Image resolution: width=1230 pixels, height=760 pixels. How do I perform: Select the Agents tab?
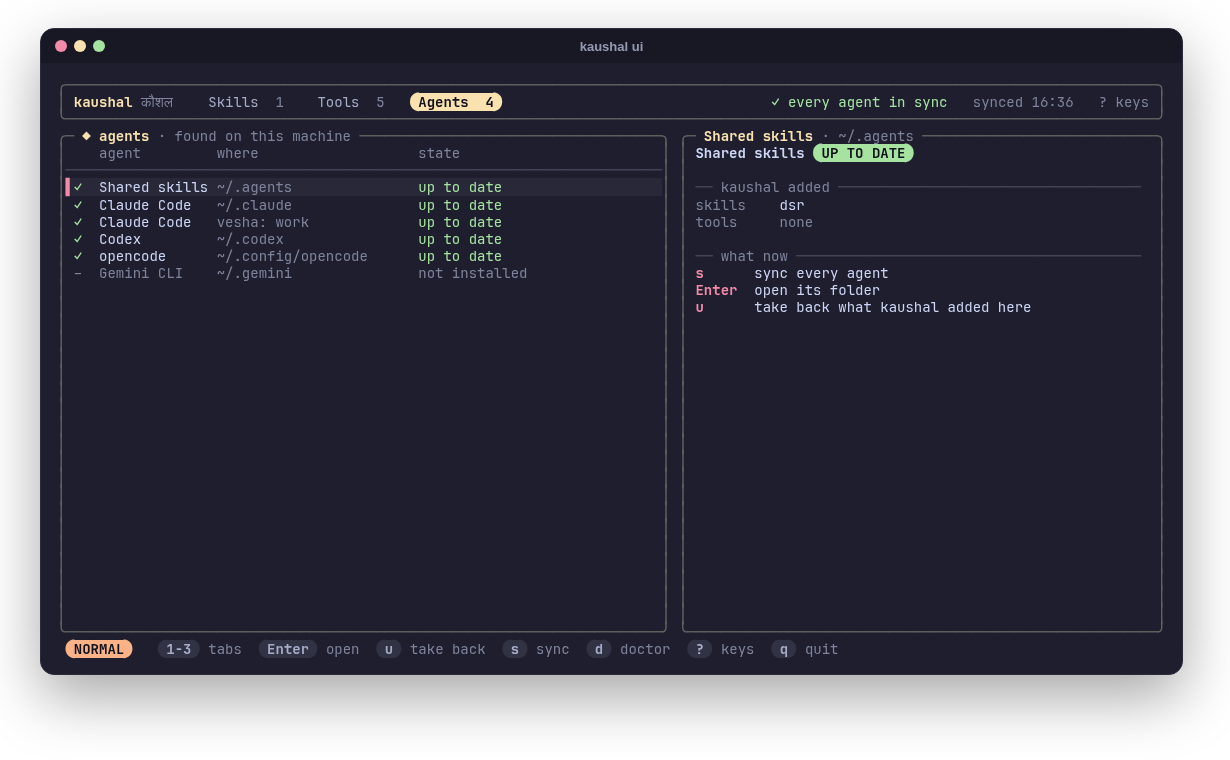456,102
